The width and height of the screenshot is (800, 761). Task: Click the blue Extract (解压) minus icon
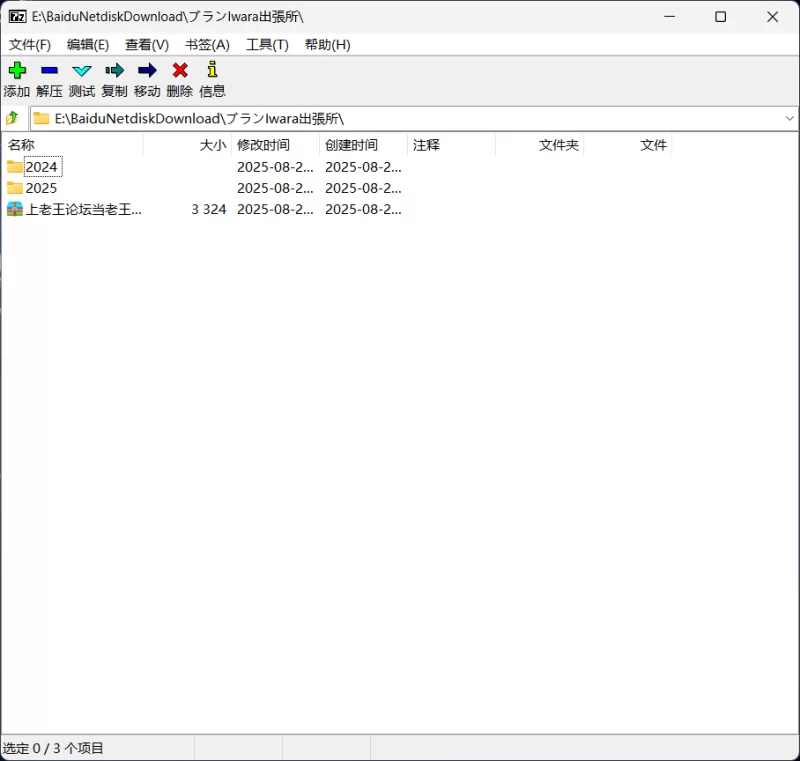[49, 70]
